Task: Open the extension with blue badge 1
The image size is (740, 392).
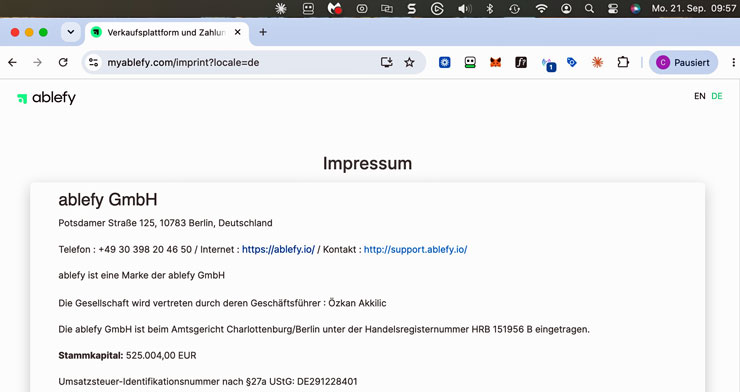Action: click(548, 64)
